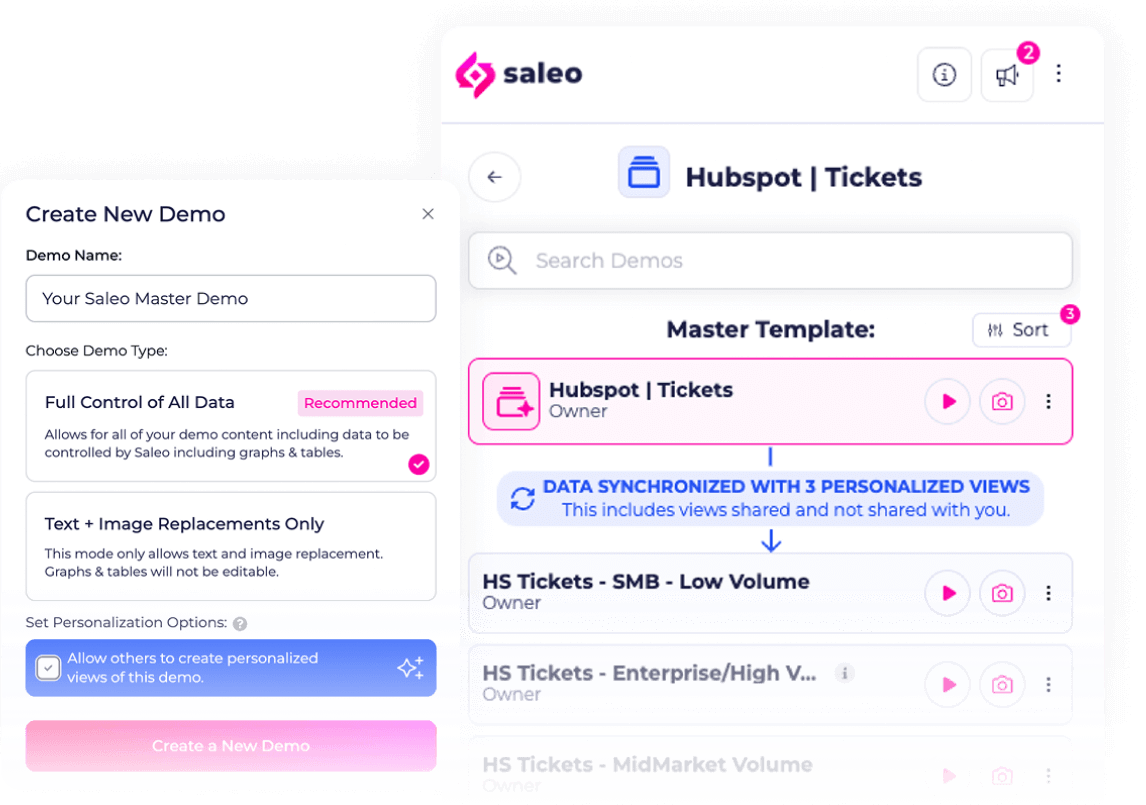
Task: Play HS Tickets - SMB - Low Volume
Action: (948, 593)
